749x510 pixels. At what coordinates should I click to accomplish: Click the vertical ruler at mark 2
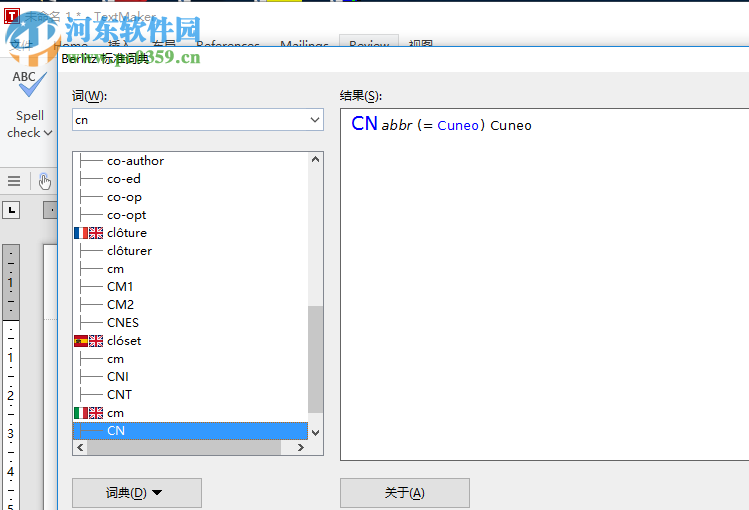(11, 395)
